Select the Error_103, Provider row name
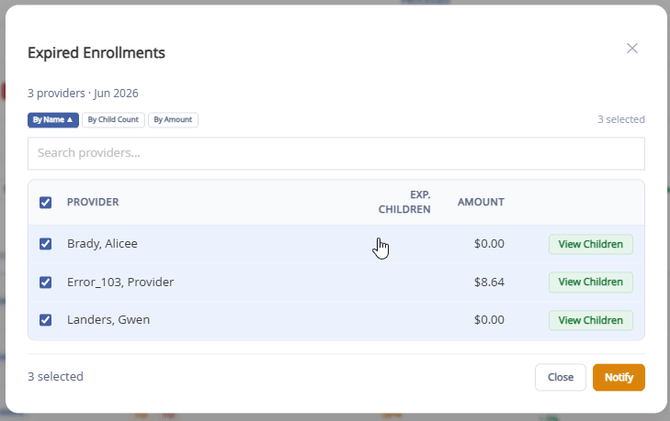Image resolution: width=670 pixels, height=421 pixels. [120, 282]
